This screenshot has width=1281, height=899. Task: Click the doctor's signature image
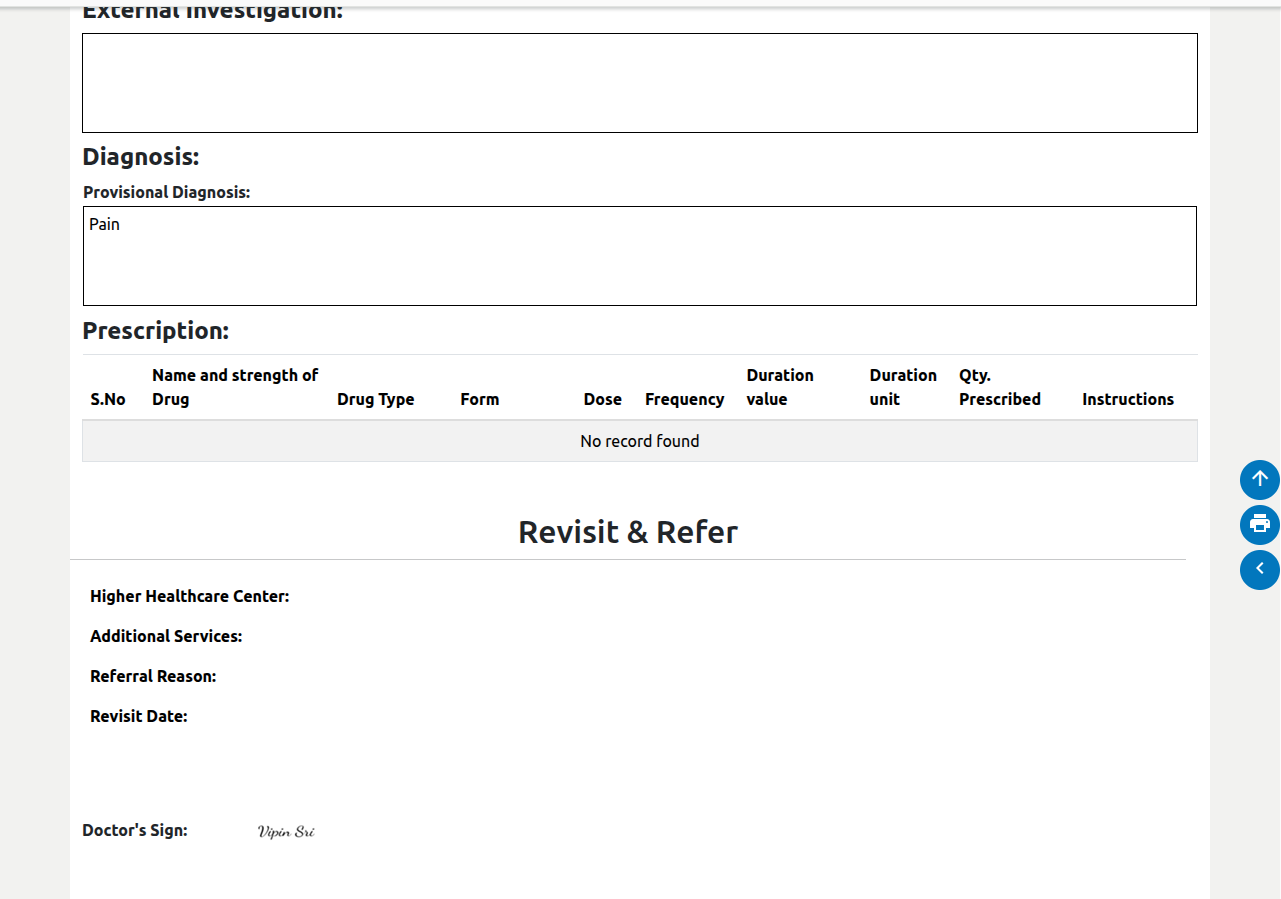pos(286,832)
